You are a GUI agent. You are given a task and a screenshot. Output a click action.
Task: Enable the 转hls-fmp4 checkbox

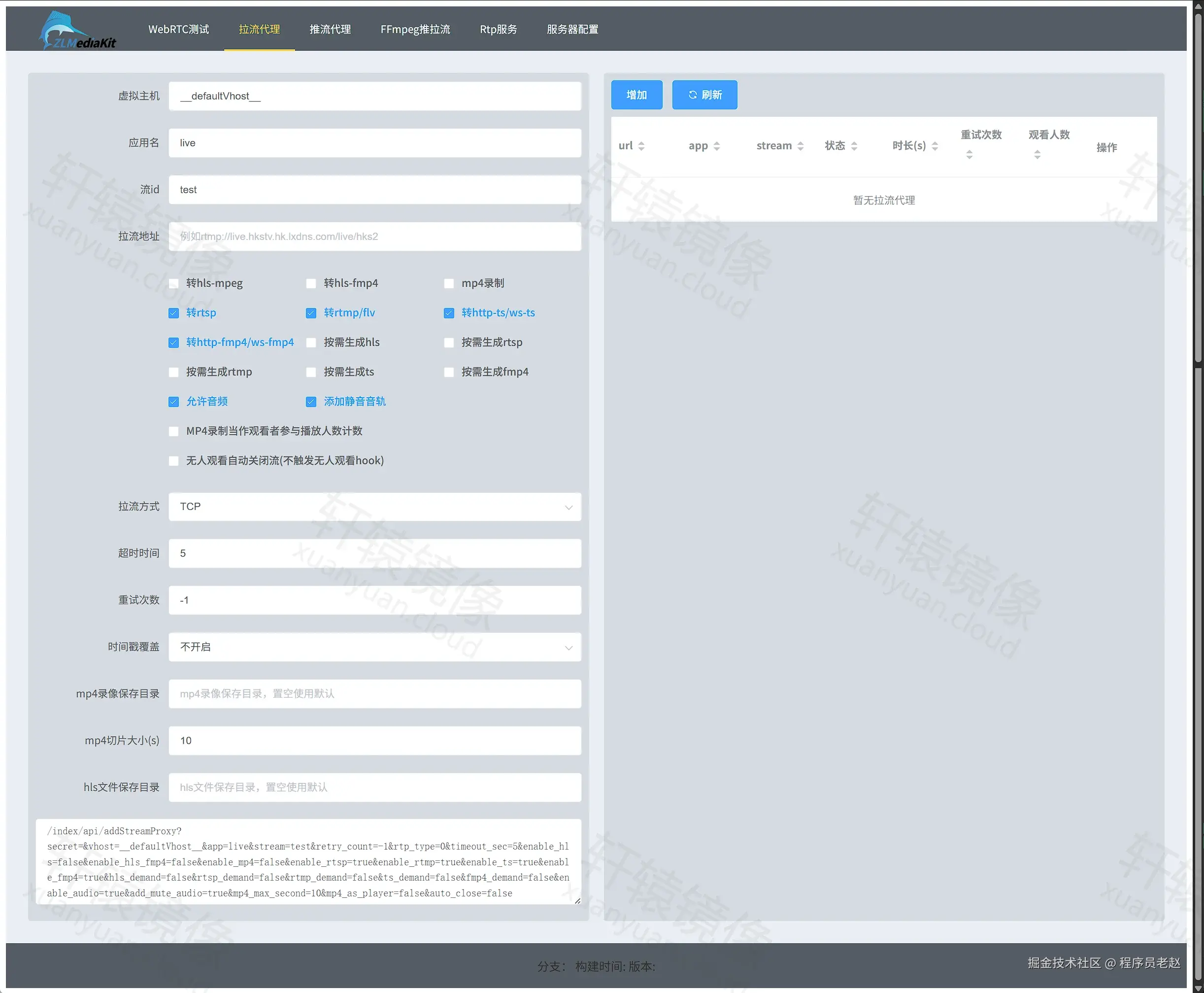[x=311, y=284]
